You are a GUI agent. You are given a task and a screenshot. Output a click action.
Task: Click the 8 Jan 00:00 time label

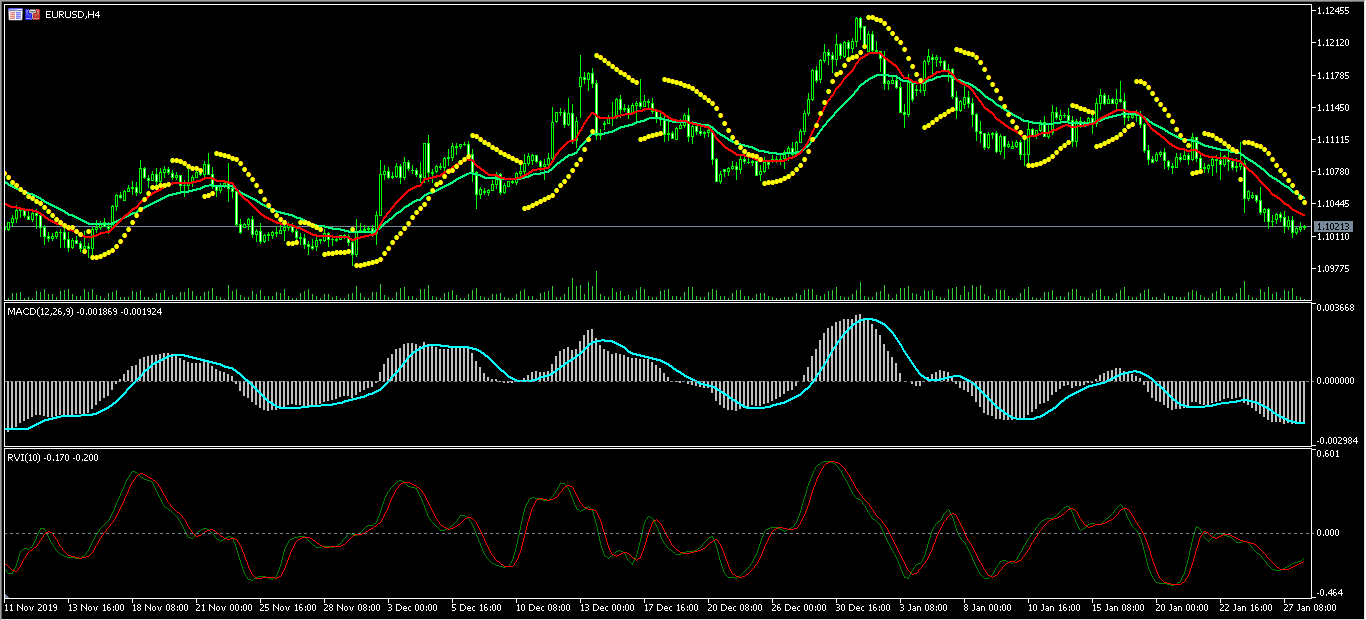987,607
